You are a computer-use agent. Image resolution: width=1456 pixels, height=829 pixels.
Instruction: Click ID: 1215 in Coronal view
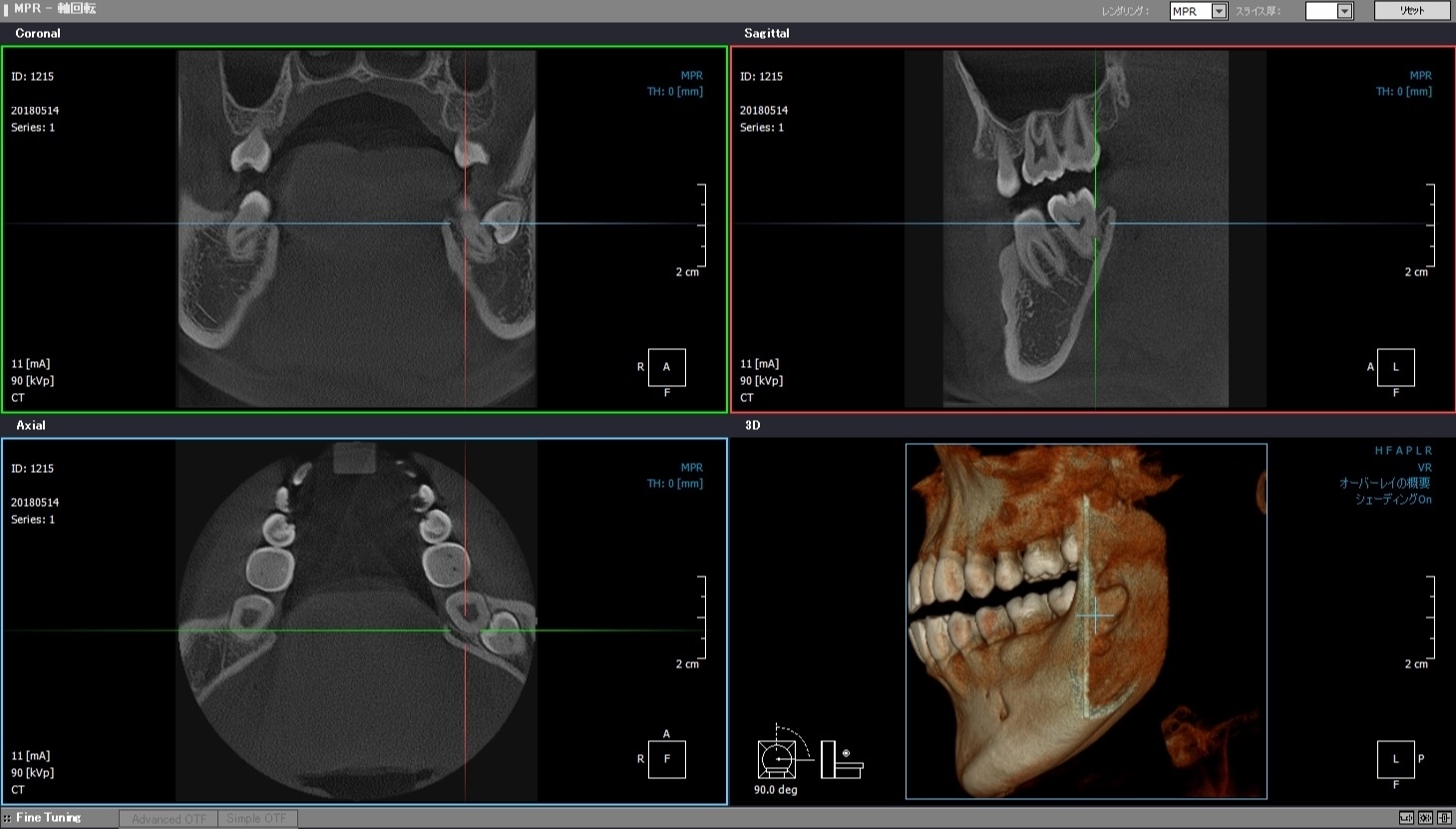[x=33, y=77]
